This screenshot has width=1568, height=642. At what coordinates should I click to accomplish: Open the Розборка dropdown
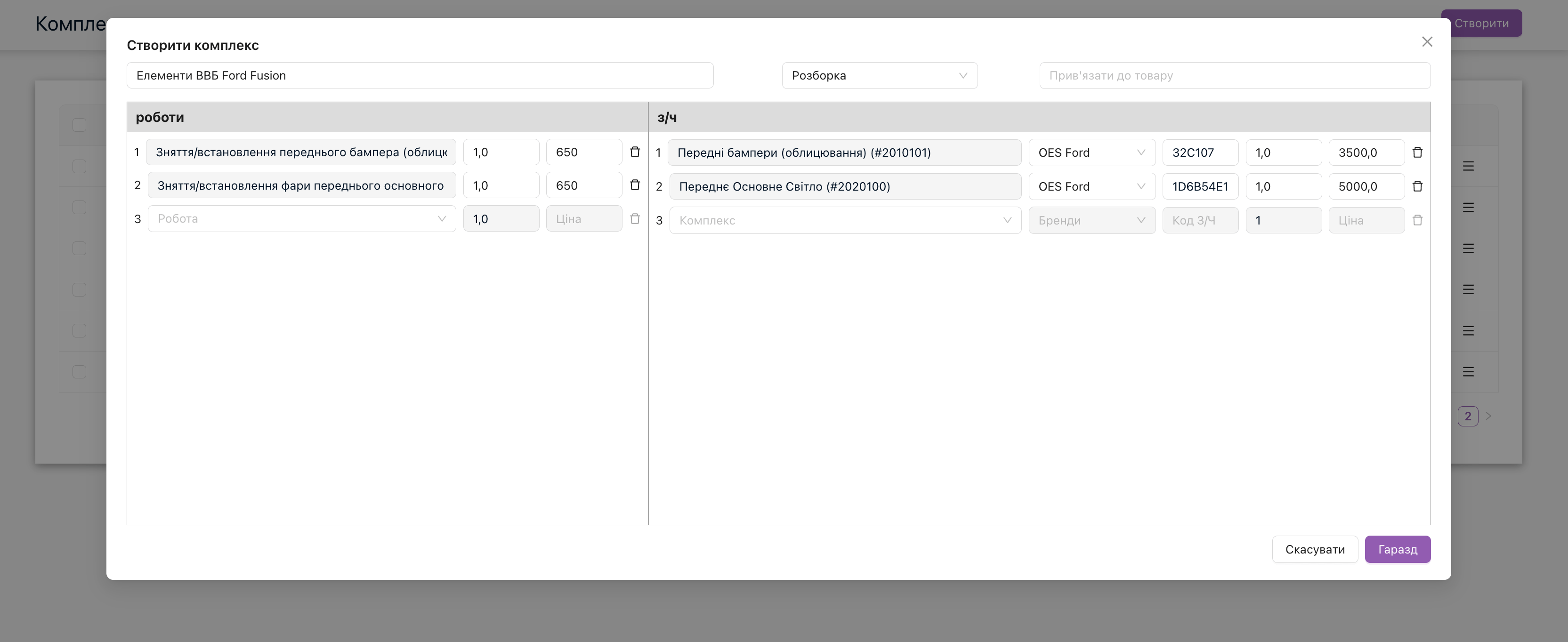tap(879, 75)
